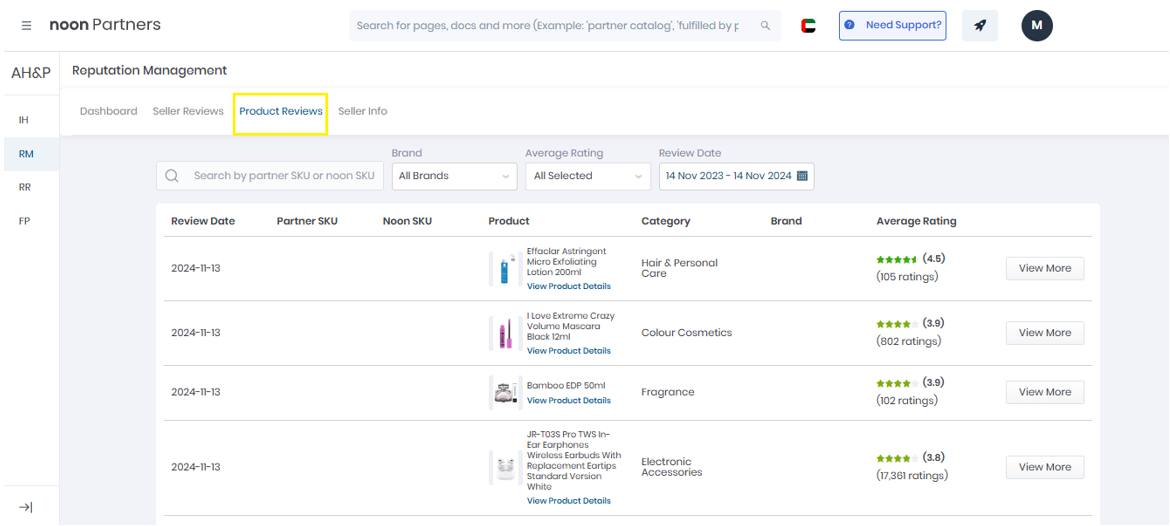Screen dimensions: 1170x526
Task: Click the sidebar collapse arrow icon
Action: tap(26, 507)
